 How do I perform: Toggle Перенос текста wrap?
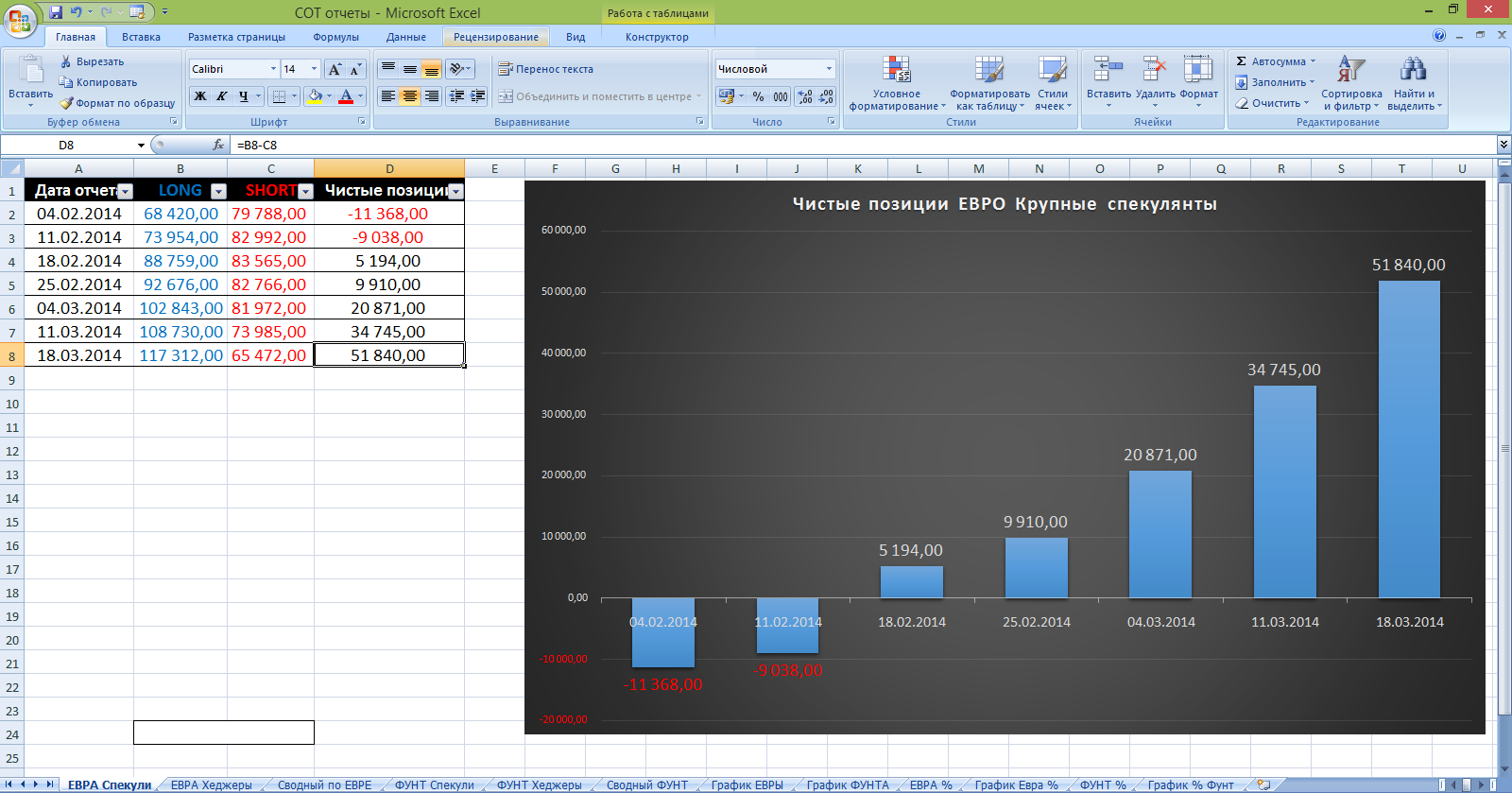545,69
